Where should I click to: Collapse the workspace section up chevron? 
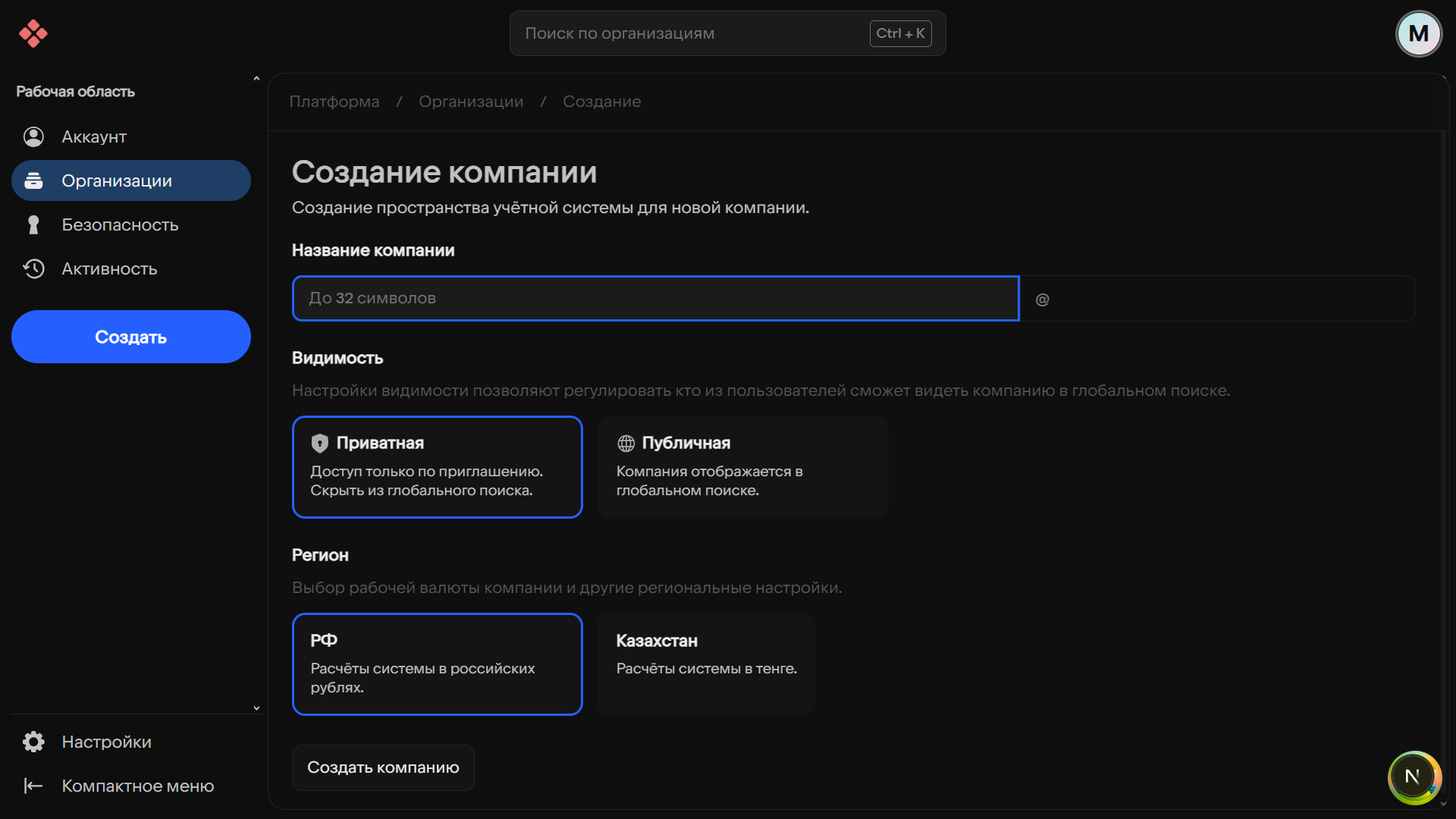pyautogui.click(x=256, y=79)
